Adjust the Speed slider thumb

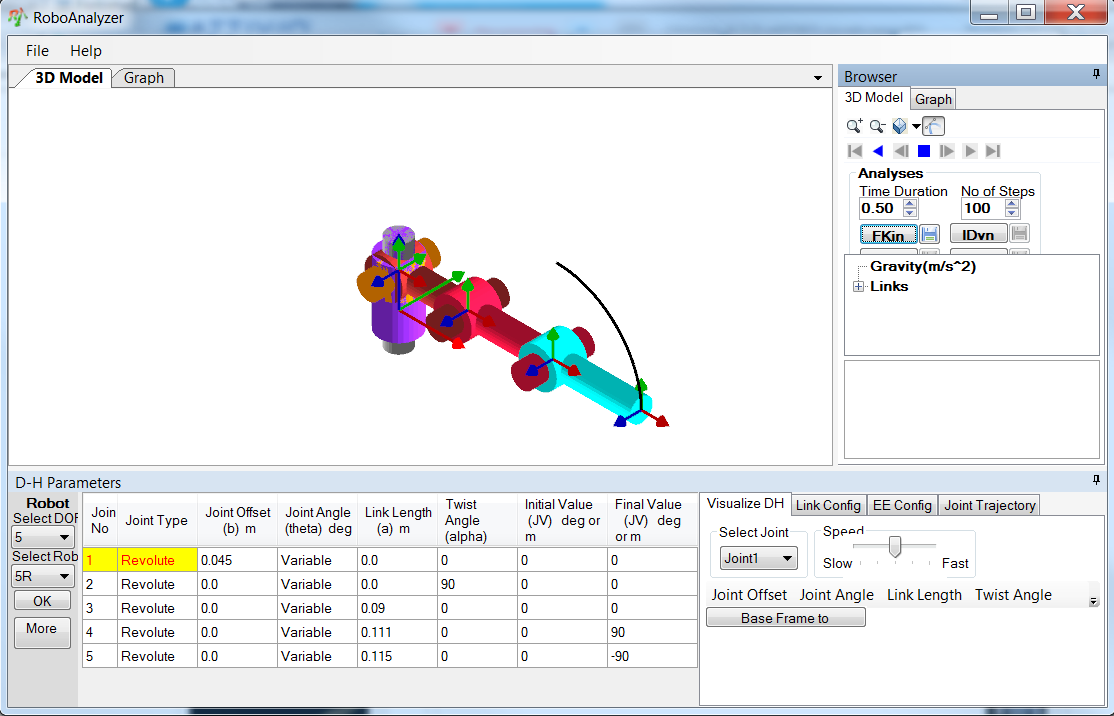click(895, 546)
